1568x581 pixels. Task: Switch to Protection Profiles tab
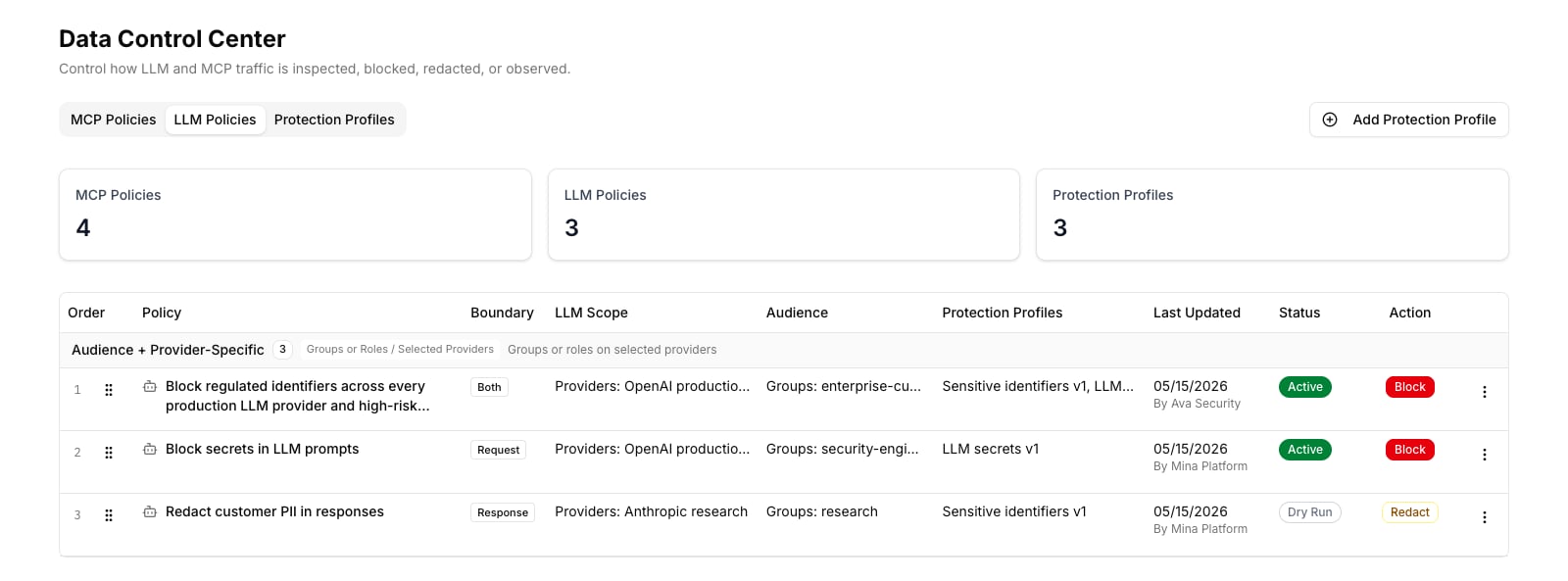(334, 120)
